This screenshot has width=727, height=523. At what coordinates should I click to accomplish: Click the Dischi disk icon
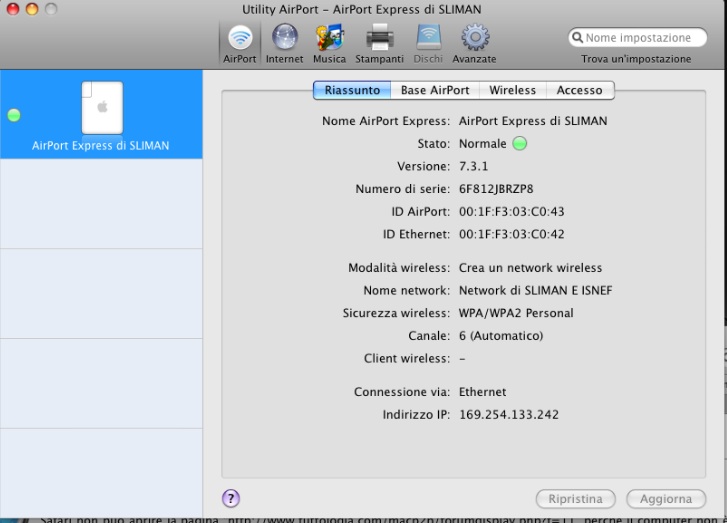pos(428,45)
